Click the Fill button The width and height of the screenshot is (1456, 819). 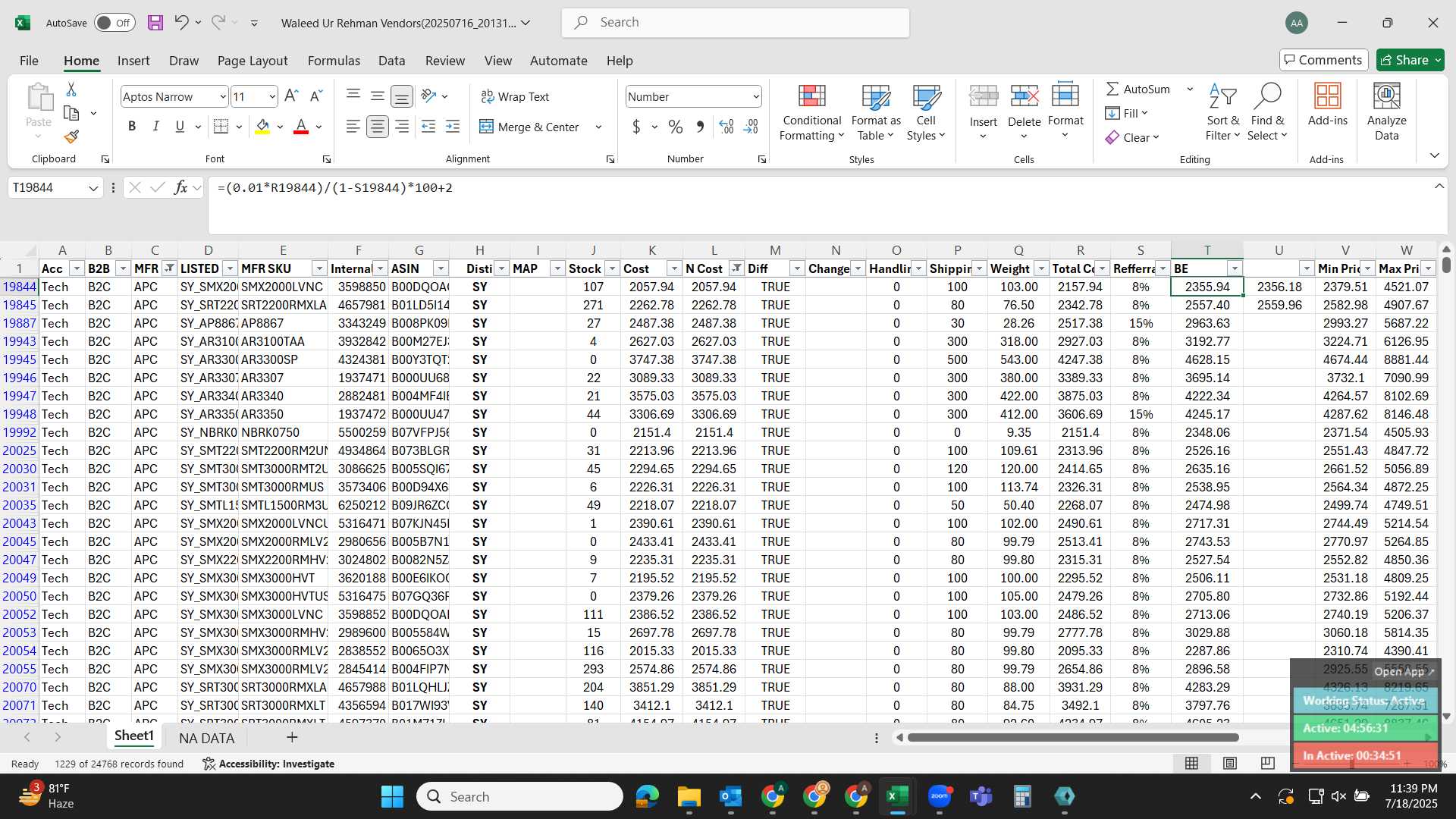click(x=1126, y=113)
